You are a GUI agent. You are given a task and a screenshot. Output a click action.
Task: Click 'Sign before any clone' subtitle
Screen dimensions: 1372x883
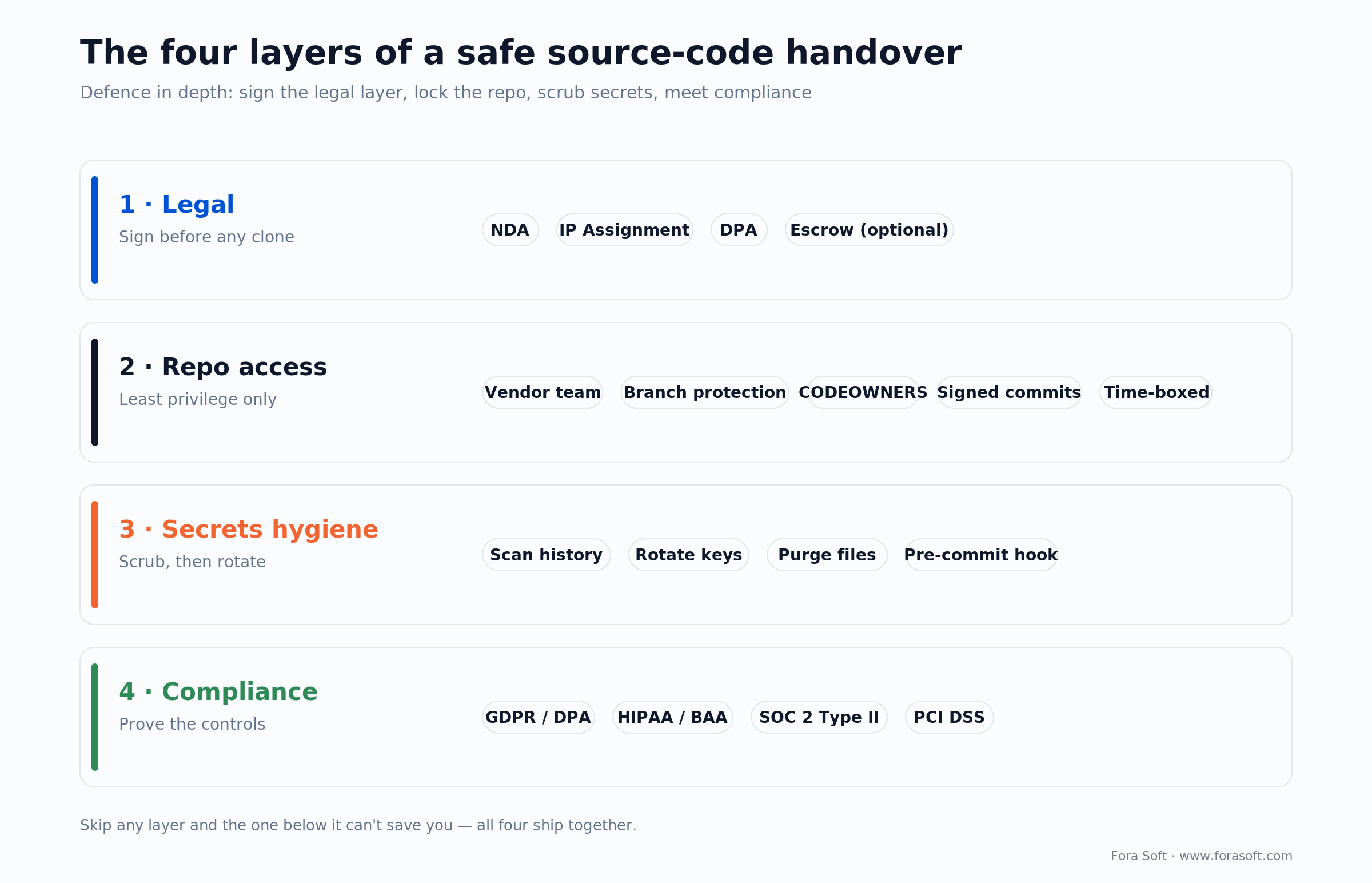click(x=206, y=237)
